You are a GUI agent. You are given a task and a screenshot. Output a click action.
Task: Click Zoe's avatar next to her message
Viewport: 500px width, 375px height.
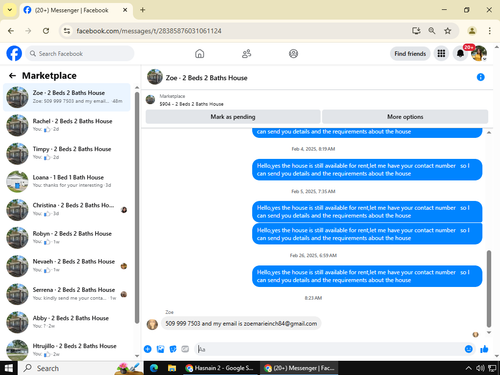click(x=152, y=324)
